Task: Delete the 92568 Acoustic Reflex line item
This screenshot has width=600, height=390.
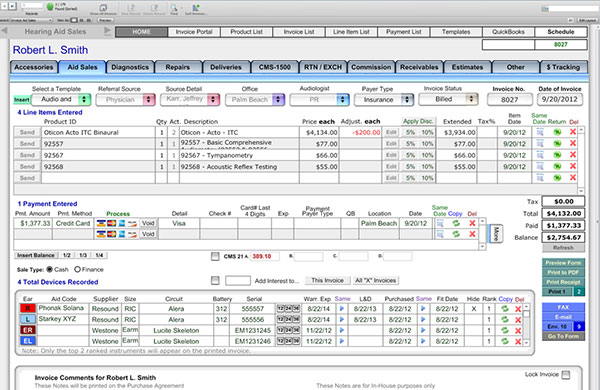Action: [x=572, y=166]
